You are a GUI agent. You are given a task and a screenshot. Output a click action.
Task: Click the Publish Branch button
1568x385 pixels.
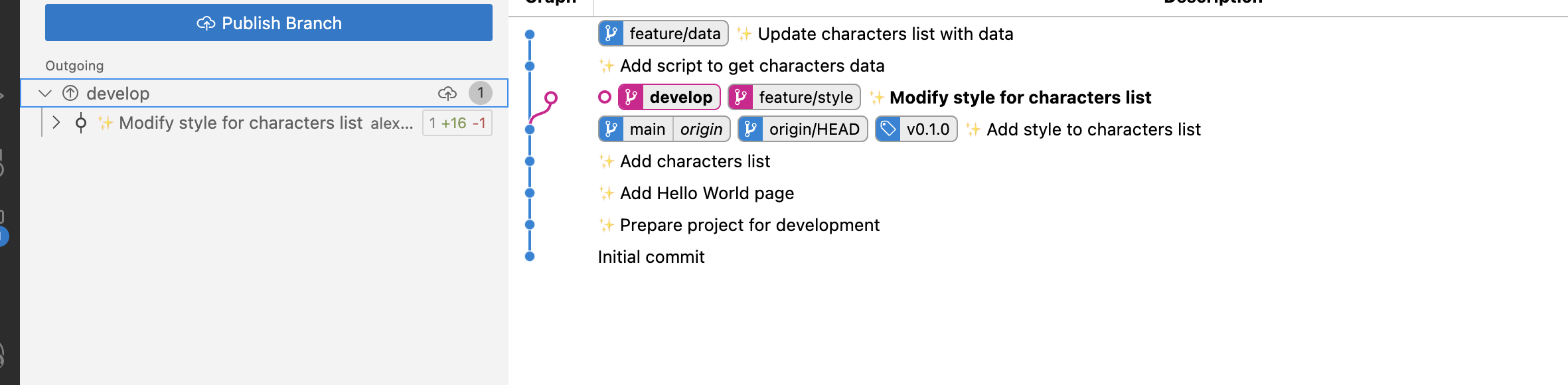[x=268, y=23]
